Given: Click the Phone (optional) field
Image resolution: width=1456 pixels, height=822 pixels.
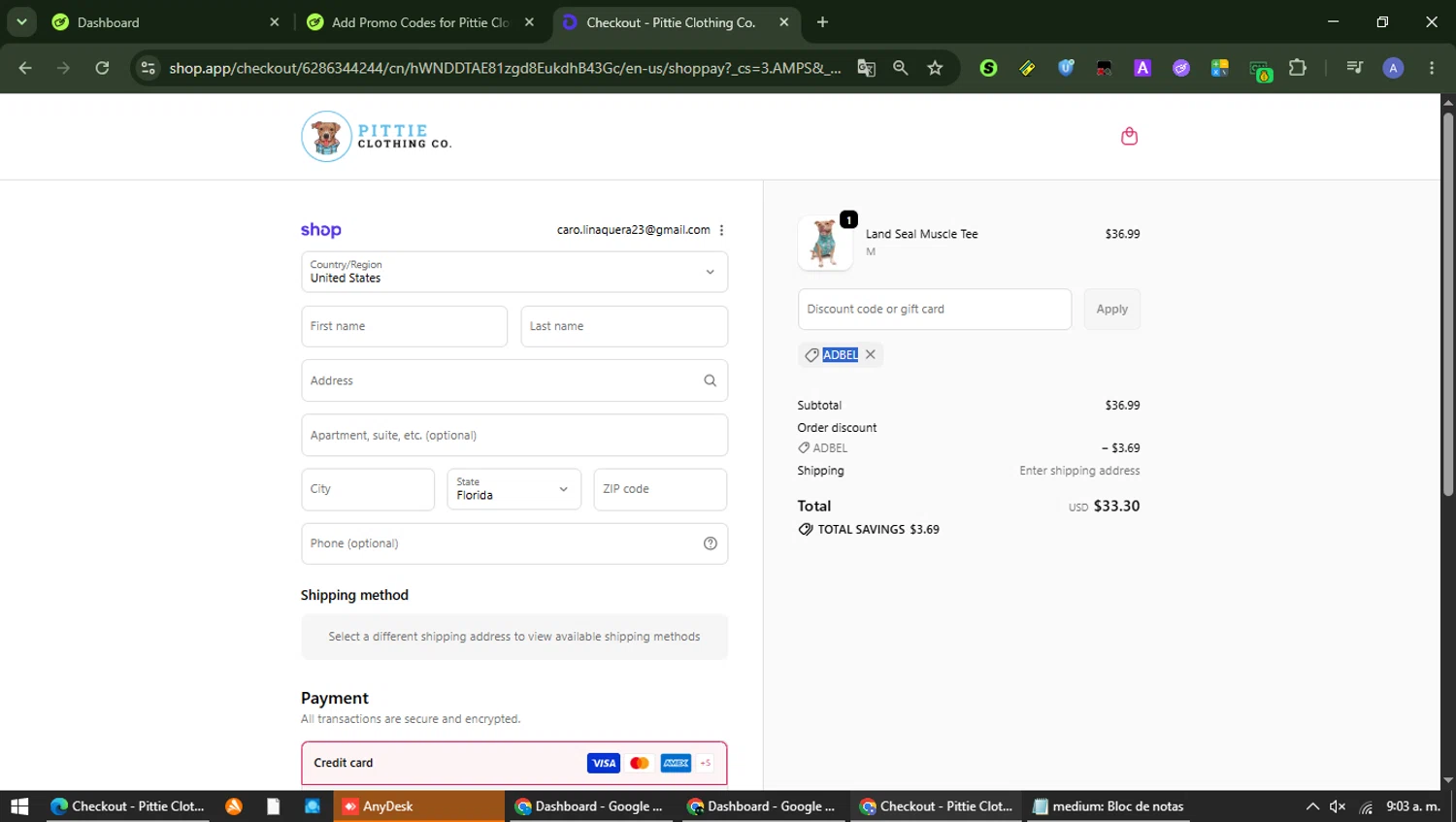Looking at the screenshot, I should [514, 543].
